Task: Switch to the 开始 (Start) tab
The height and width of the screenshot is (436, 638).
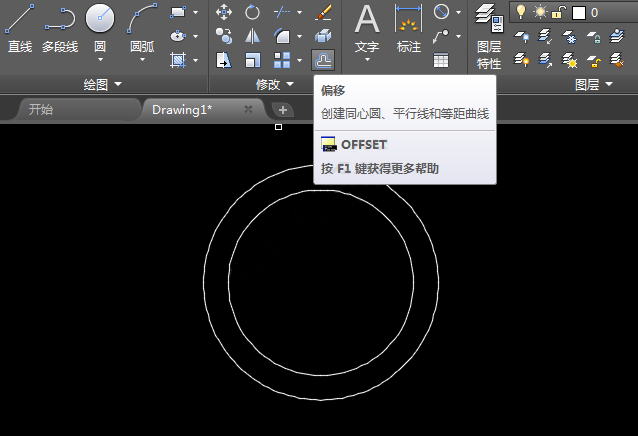Action: [x=41, y=110]
